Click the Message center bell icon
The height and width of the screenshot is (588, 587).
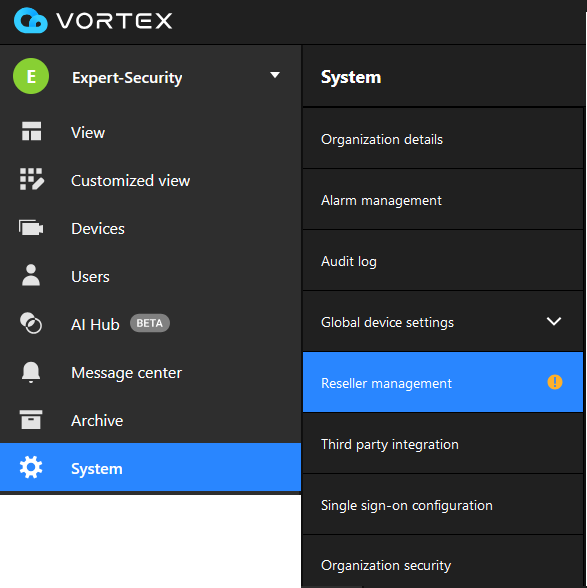tap(31, 372)
